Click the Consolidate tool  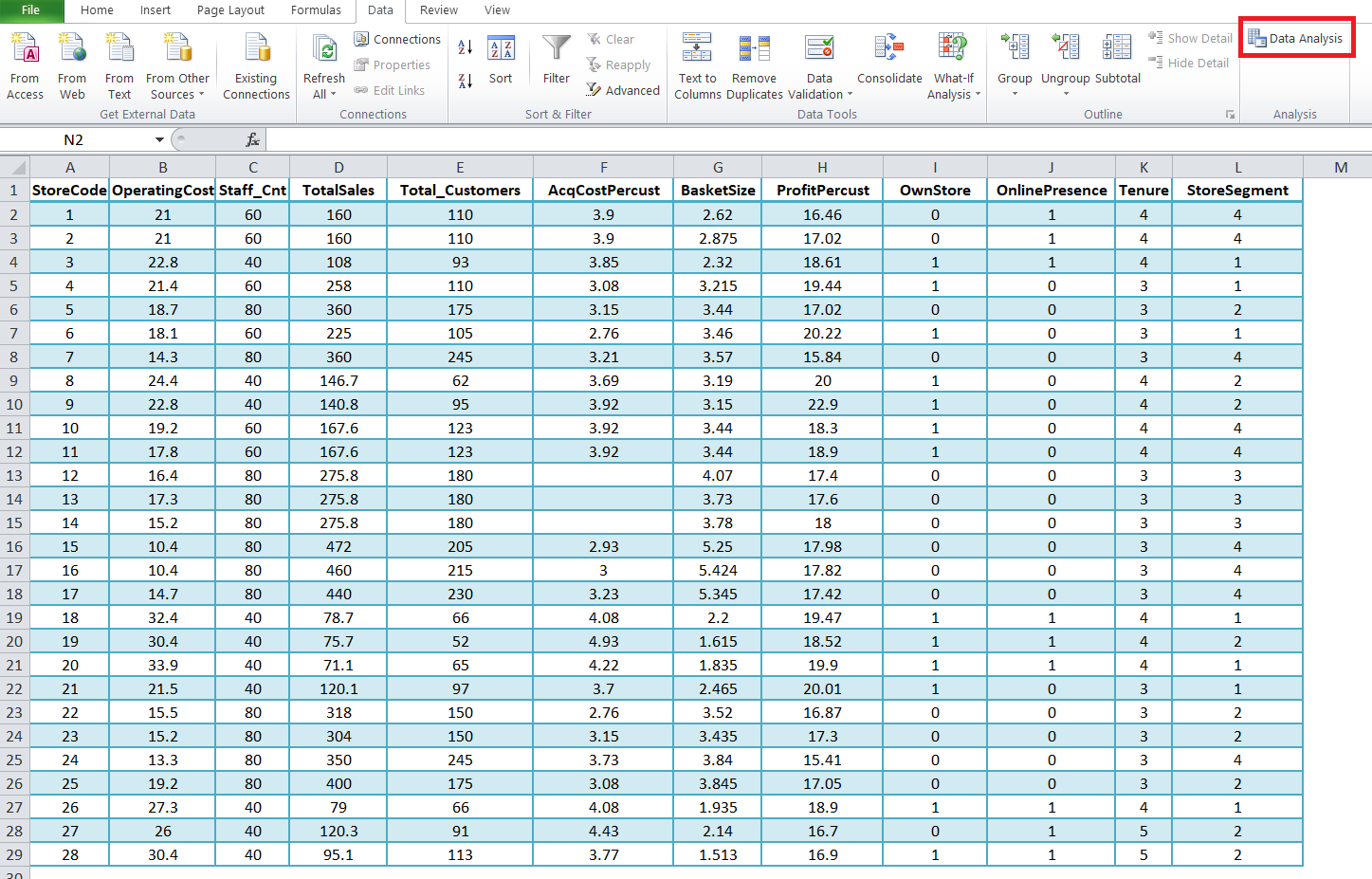tap(889, 61)
